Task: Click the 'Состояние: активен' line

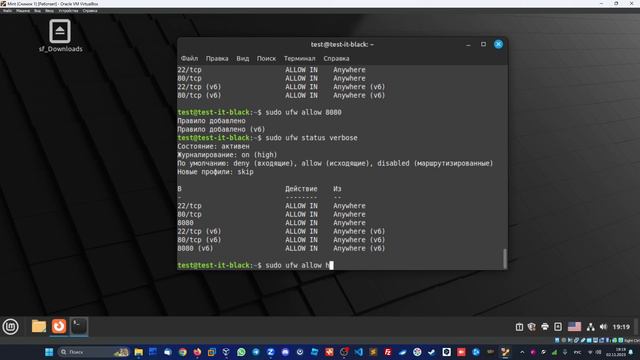Action: tap(213, 146)
